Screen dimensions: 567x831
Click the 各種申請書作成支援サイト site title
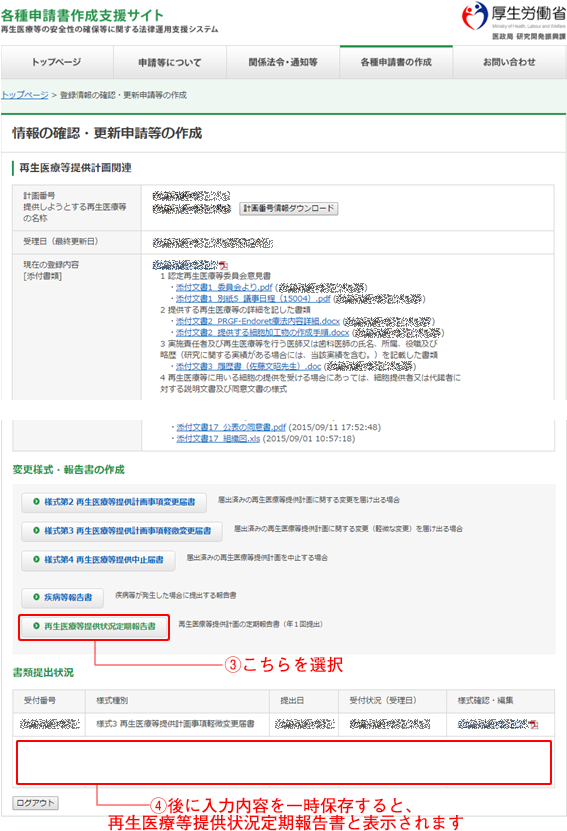[82, 15]
